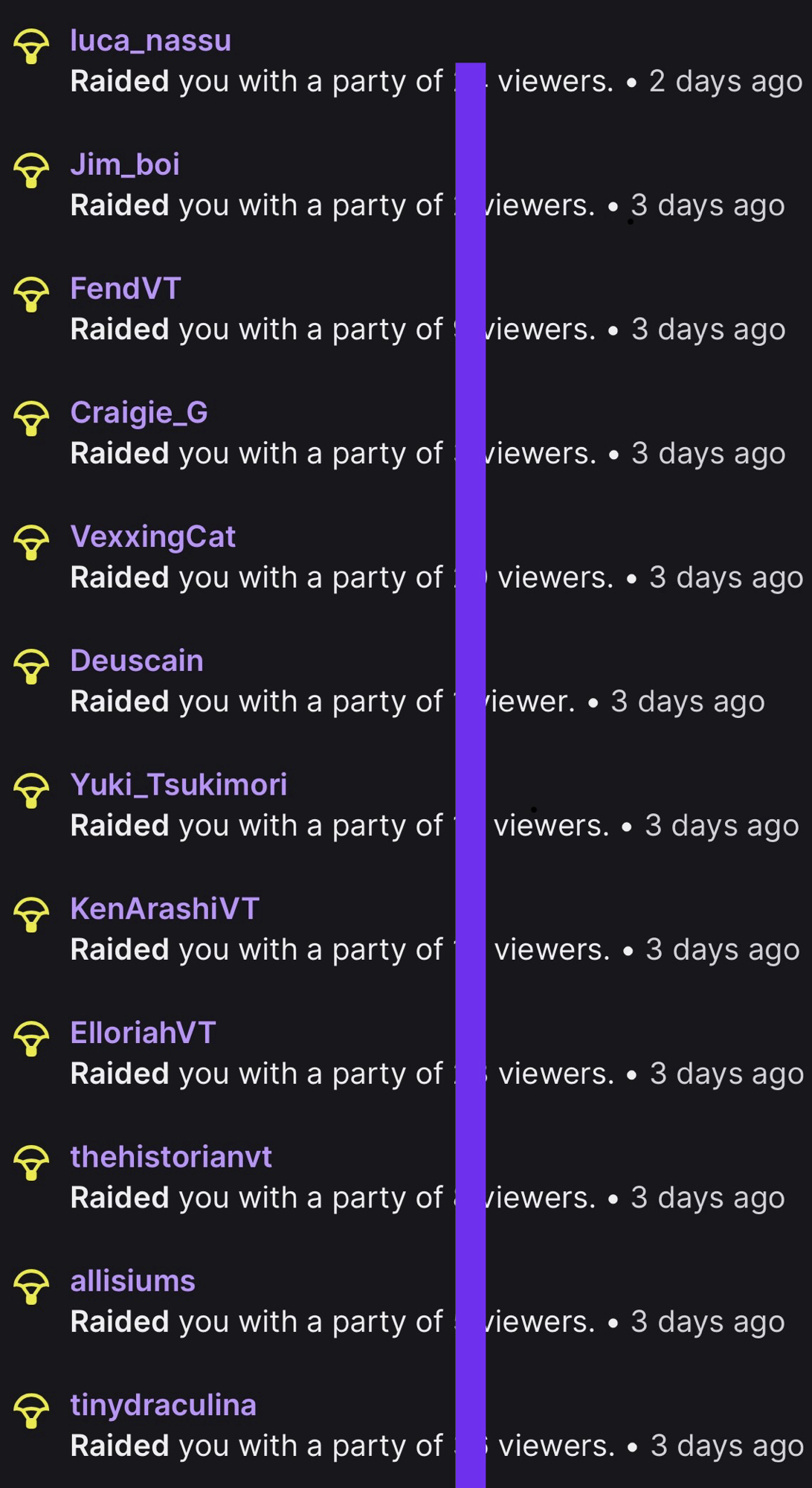The height and width of the screenshot is (1488, 812).
Task: Open Yuki_Tsukimori's profile link
Action: [x=178, y=785]
